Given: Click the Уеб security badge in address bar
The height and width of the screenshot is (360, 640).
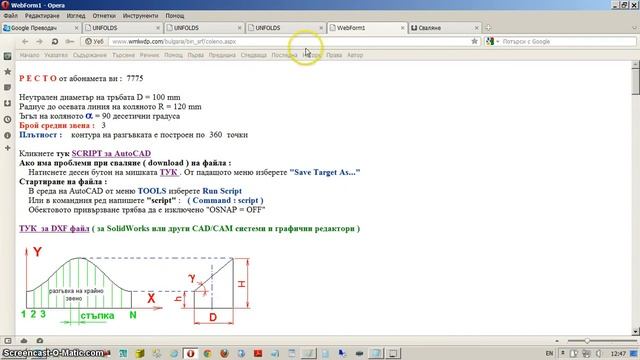Looking at the screenshot, I should tap(94, 42).
